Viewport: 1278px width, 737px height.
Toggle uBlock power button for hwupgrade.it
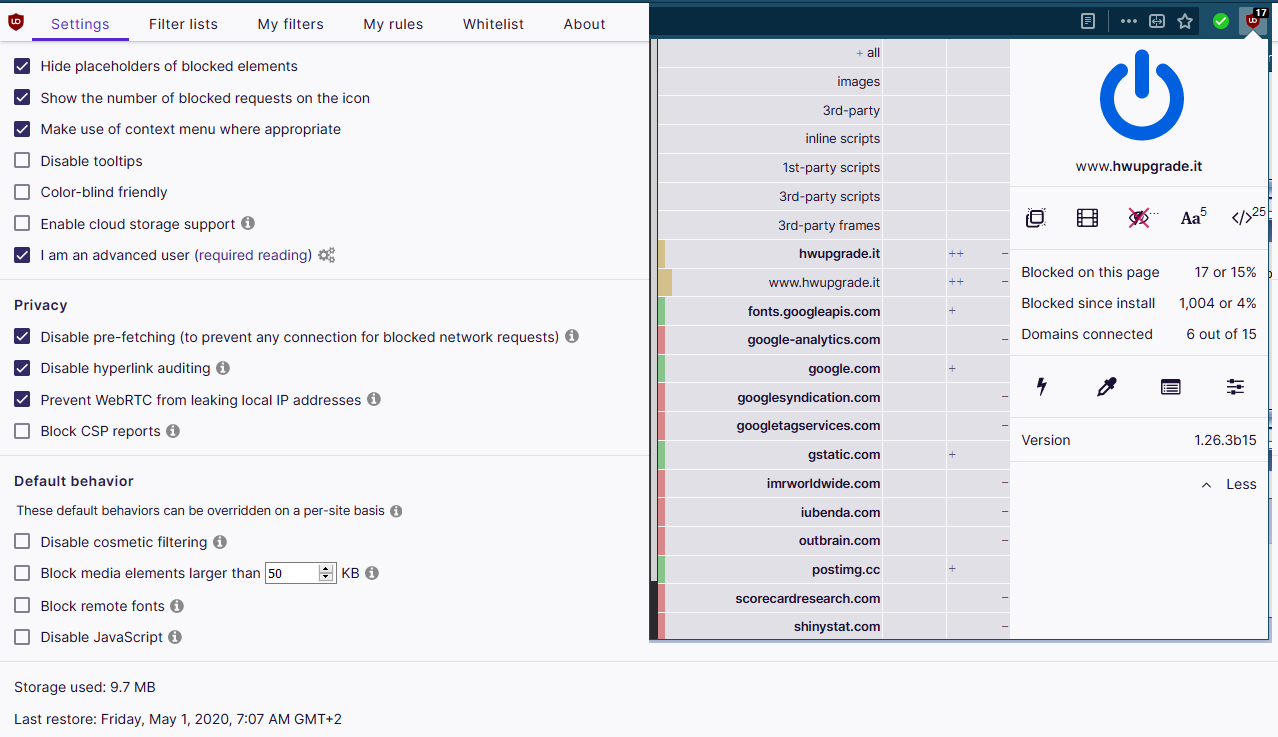click(x=1141, y=98)
